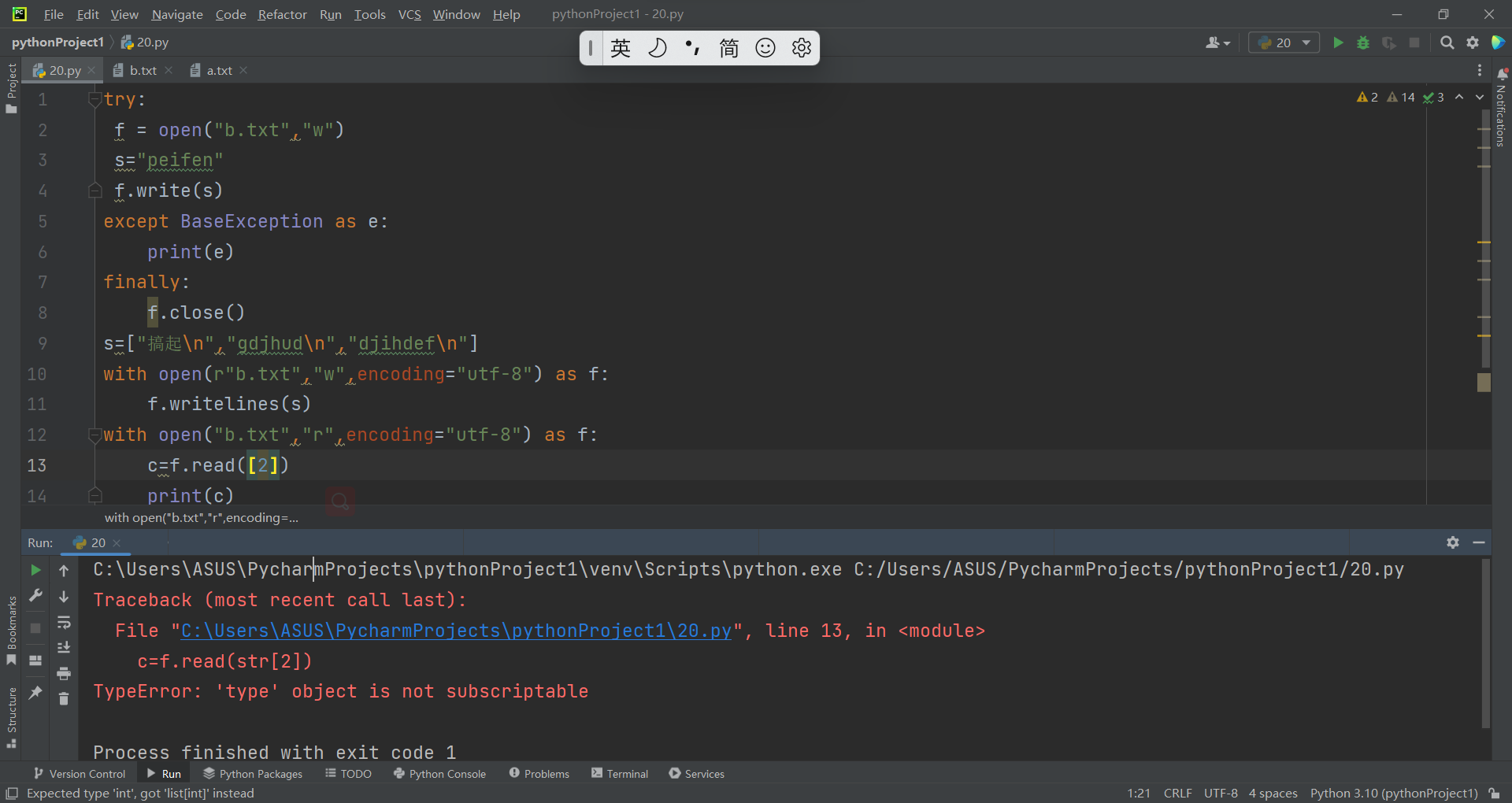The height and width of the screenshot is (803, 1512).
Task: Clear all Run console output with trash icon
Action: pos(64,699)
